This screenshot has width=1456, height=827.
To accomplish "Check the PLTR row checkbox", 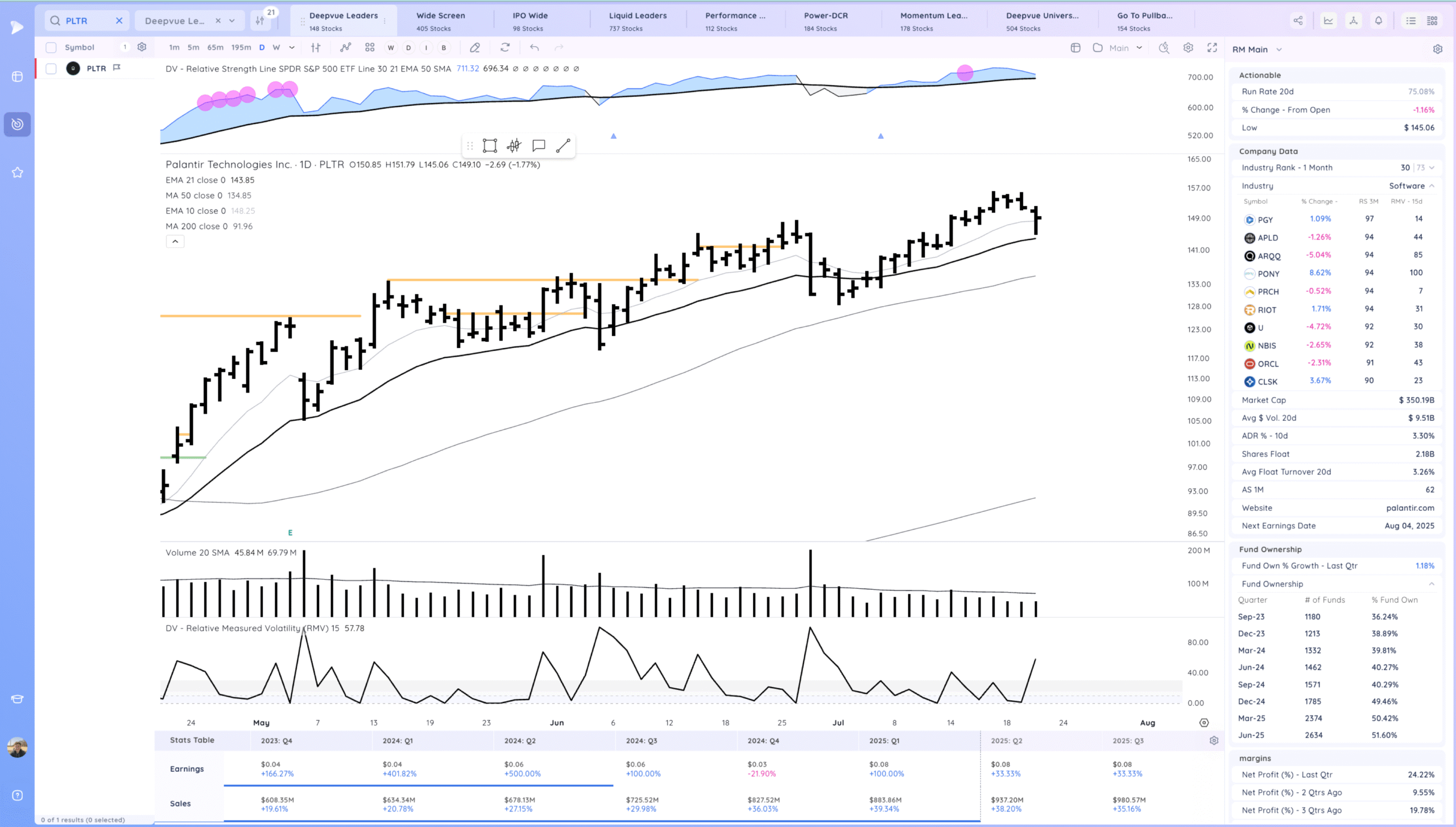I will click(x=51, y=68).
